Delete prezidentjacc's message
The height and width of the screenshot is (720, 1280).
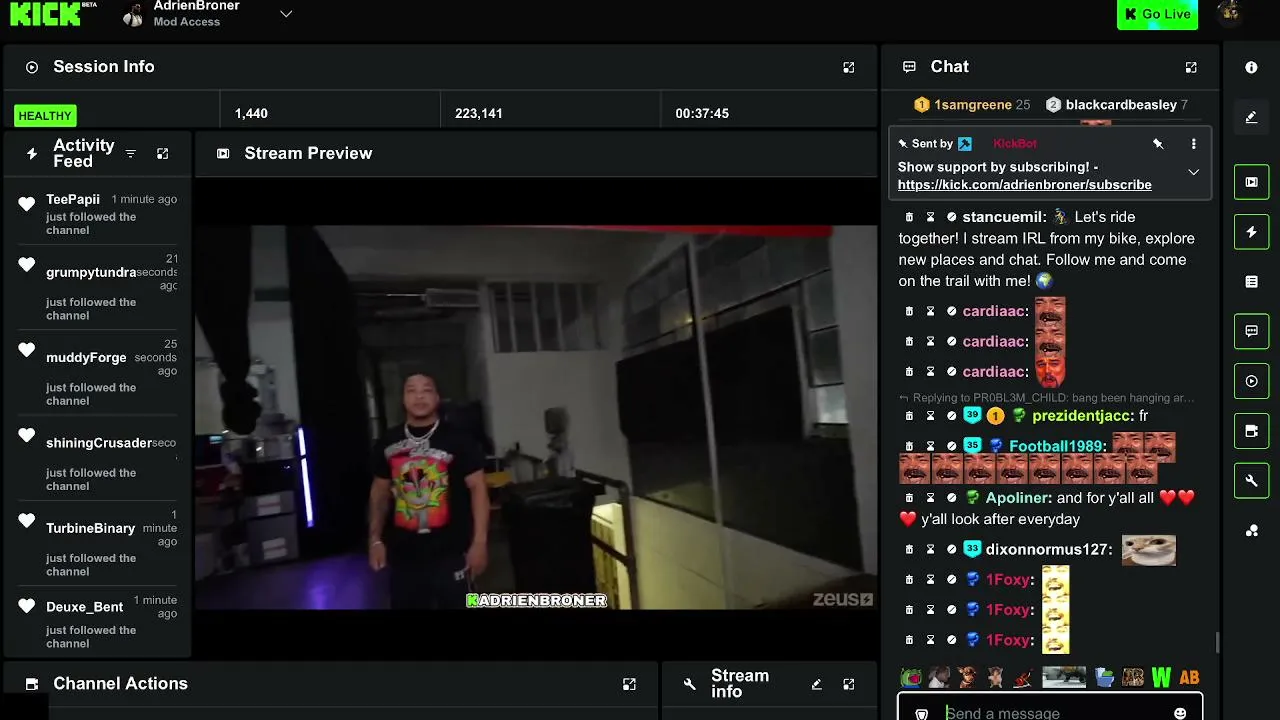pos(909,416)
